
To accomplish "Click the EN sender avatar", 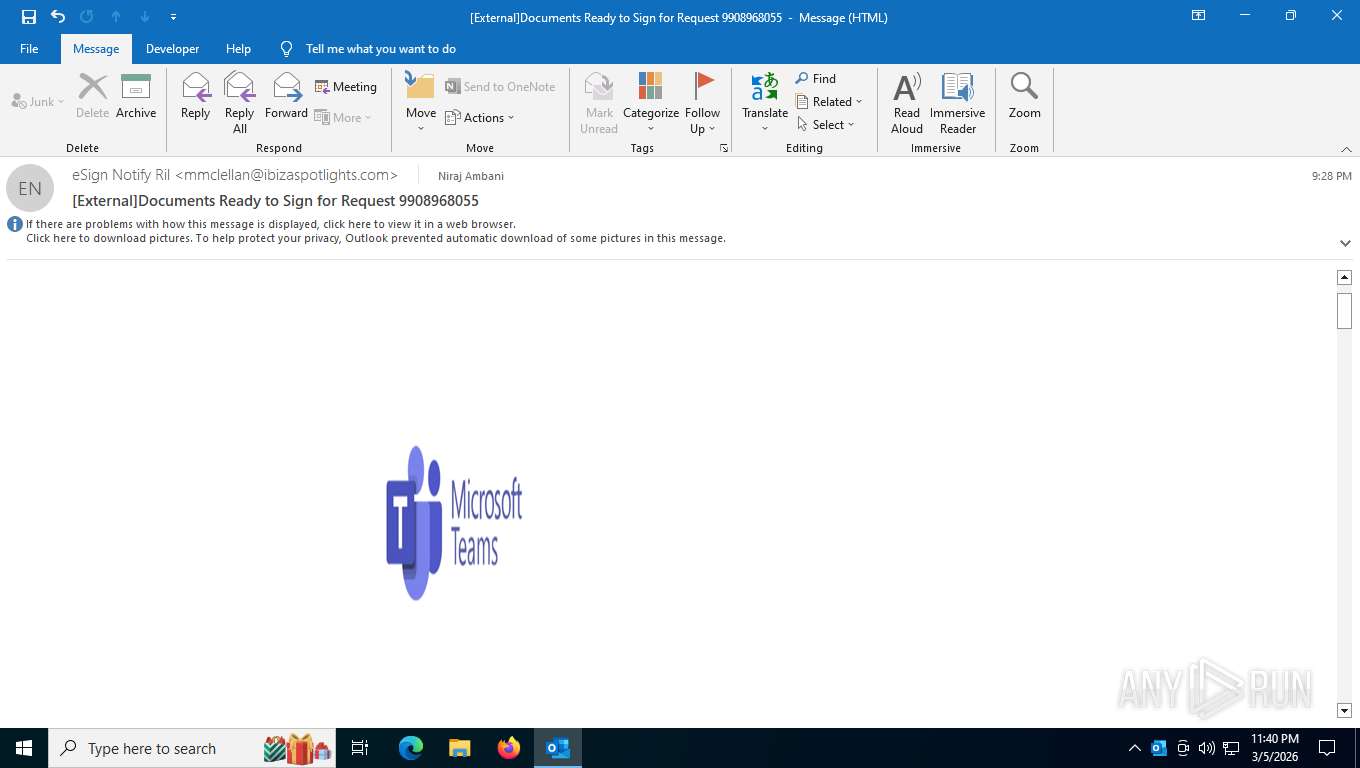I will 30,188.
